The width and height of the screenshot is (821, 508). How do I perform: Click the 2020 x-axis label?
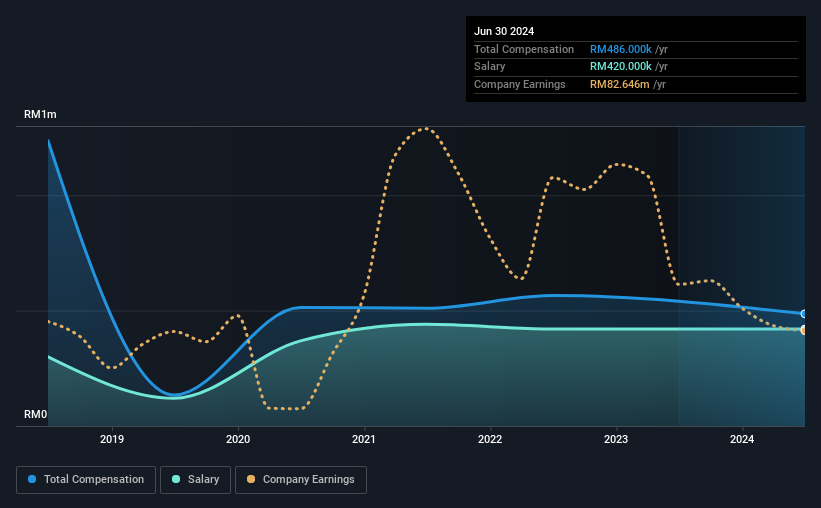pyautogui.click(x=238, y=439)
